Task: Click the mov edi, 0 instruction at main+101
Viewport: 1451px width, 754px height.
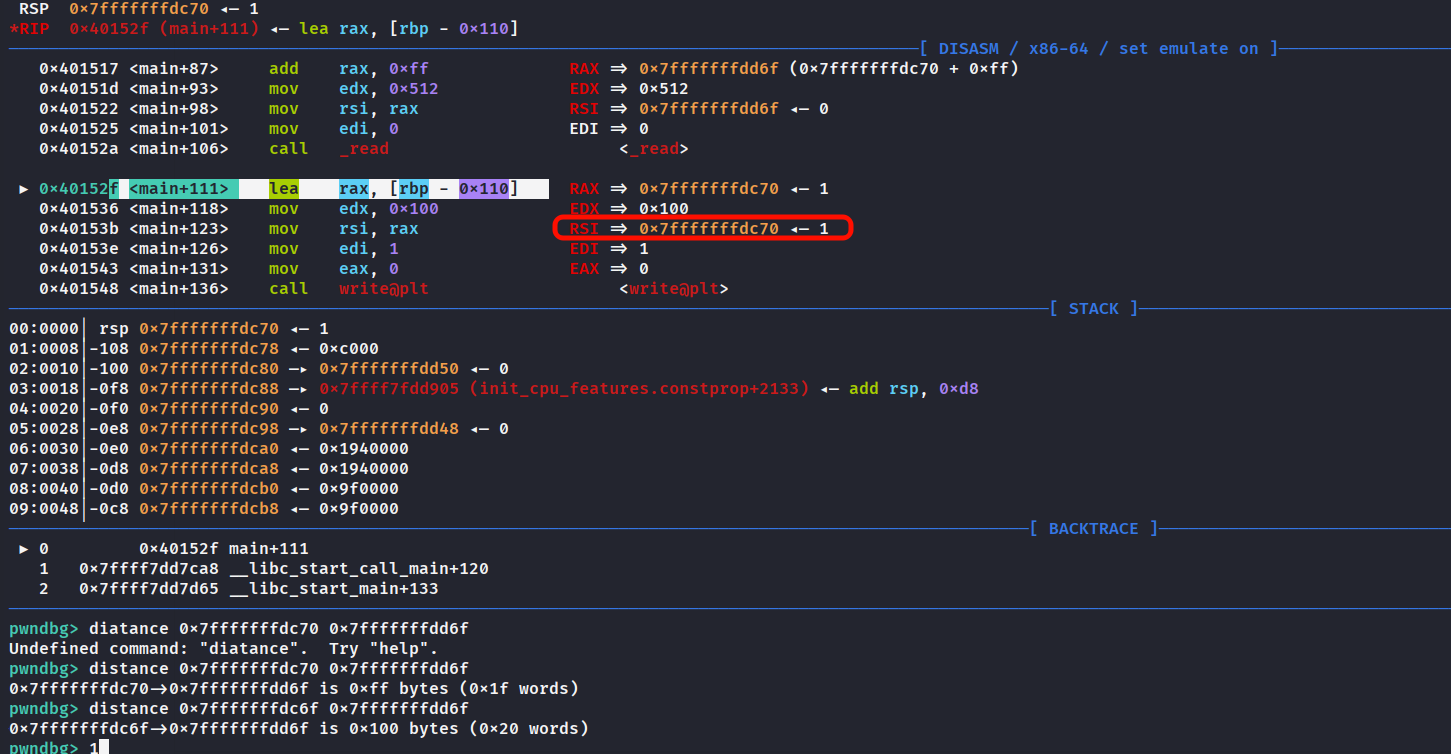Action: tap(334, 128)
